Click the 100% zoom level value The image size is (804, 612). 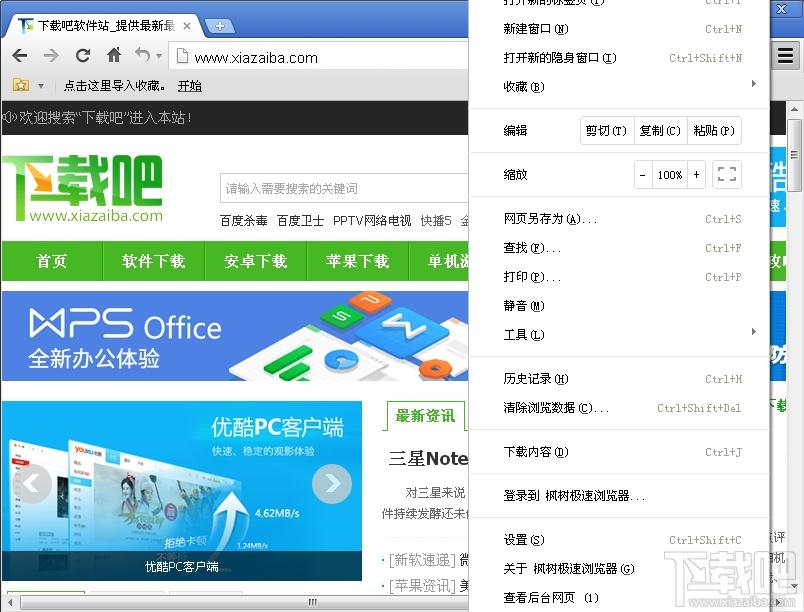[x=670, y=175]
